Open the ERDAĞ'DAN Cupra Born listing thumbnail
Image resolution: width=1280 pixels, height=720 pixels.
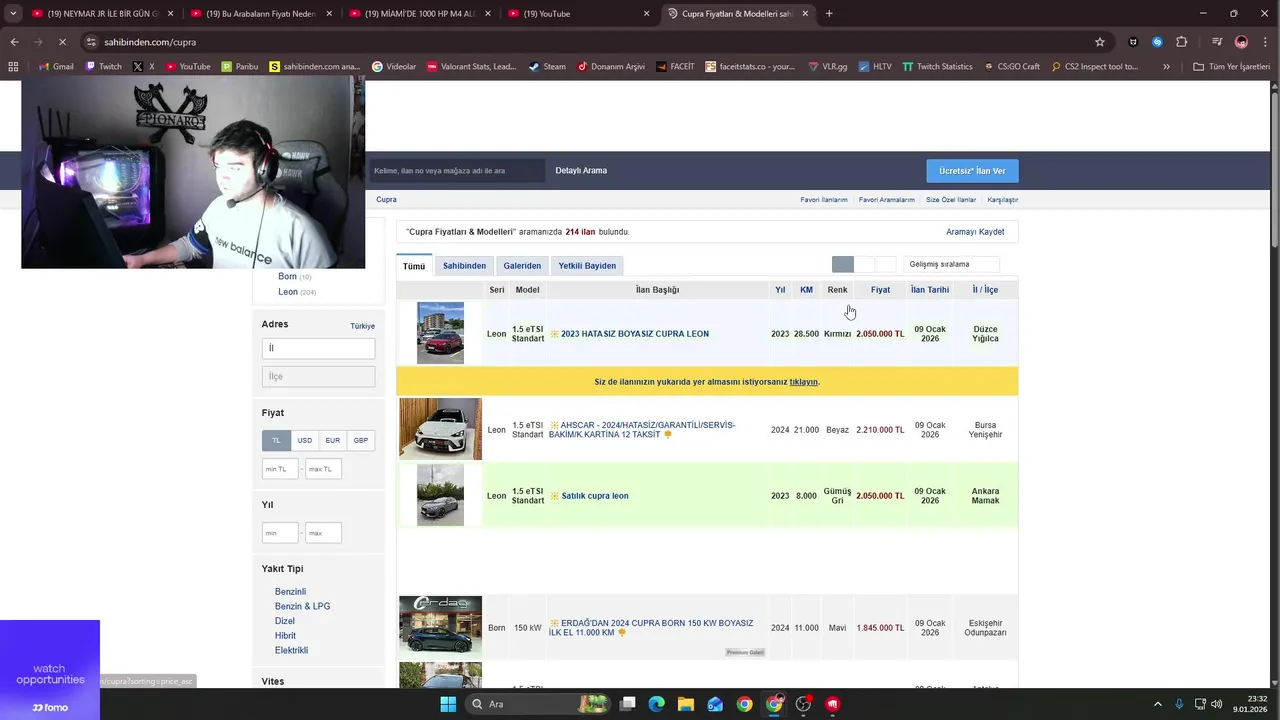[x=440, y=627]
